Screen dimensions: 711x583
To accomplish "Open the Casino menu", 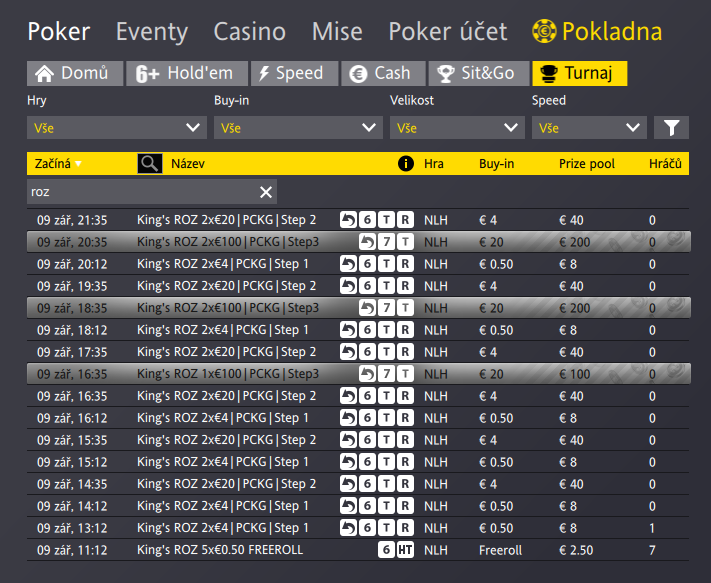I will (249, 31).
